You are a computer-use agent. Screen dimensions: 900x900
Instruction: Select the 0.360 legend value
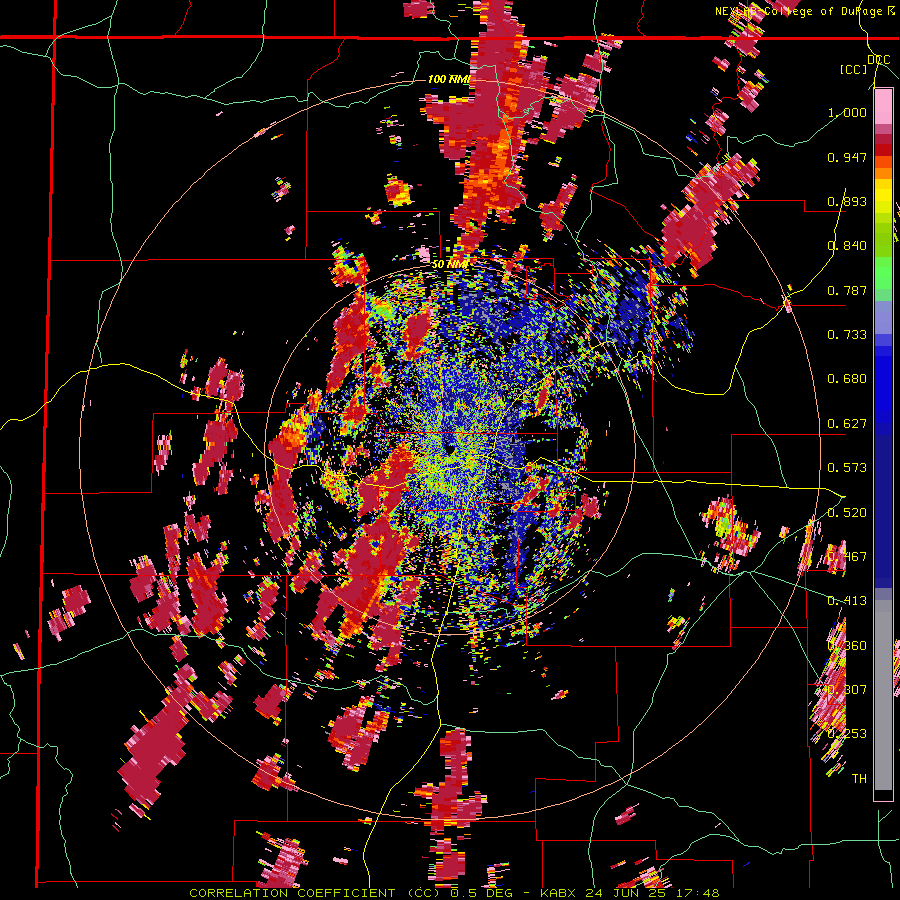(847, 646)
